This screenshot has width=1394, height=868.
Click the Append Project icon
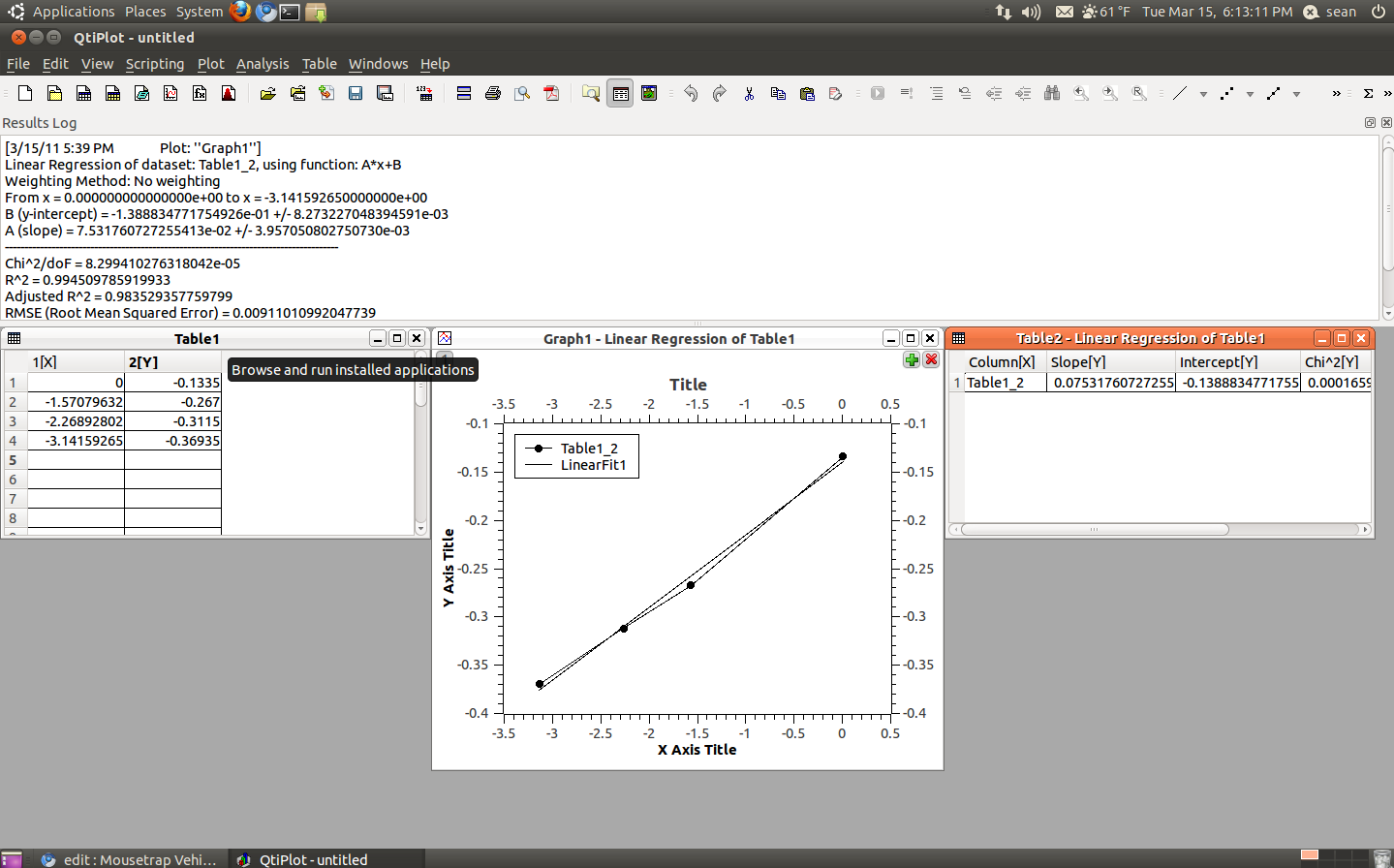(326, 93)
